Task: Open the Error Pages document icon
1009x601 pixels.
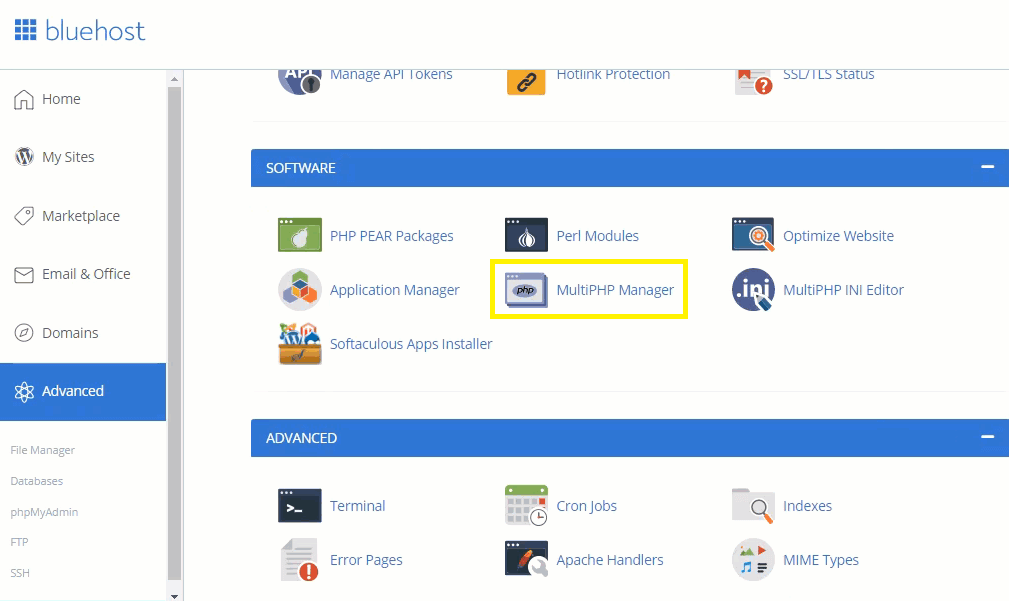Action: click(300, 560)
